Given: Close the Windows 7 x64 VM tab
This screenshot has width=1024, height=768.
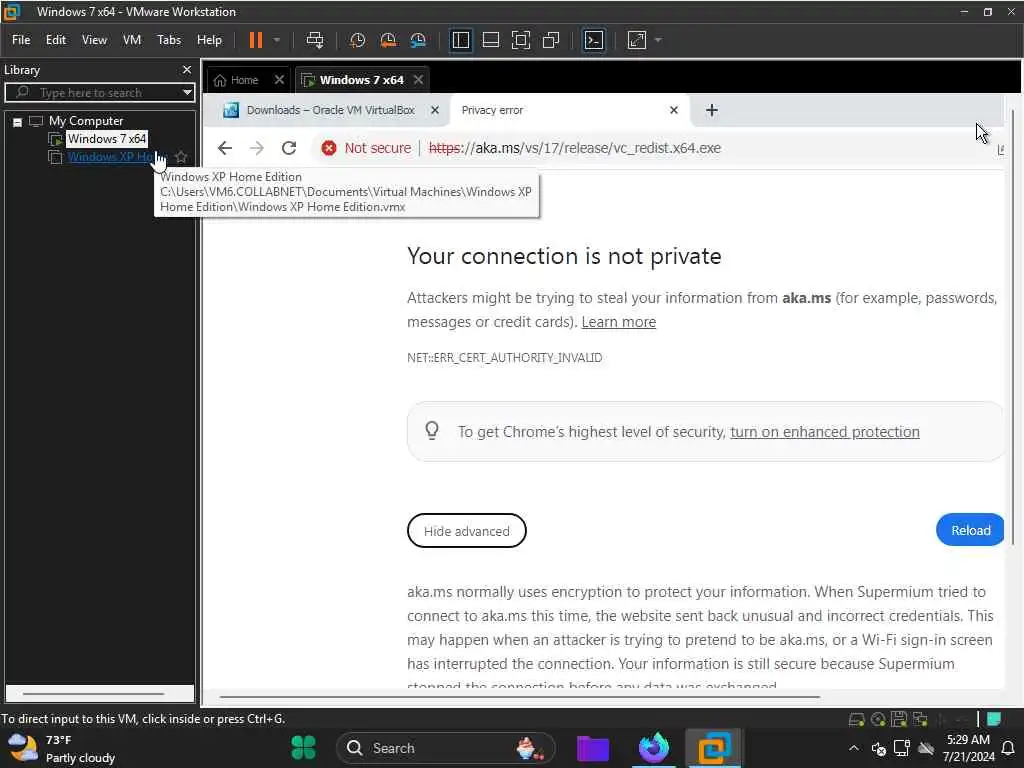Looking at the screenshot, I should 419,80.
